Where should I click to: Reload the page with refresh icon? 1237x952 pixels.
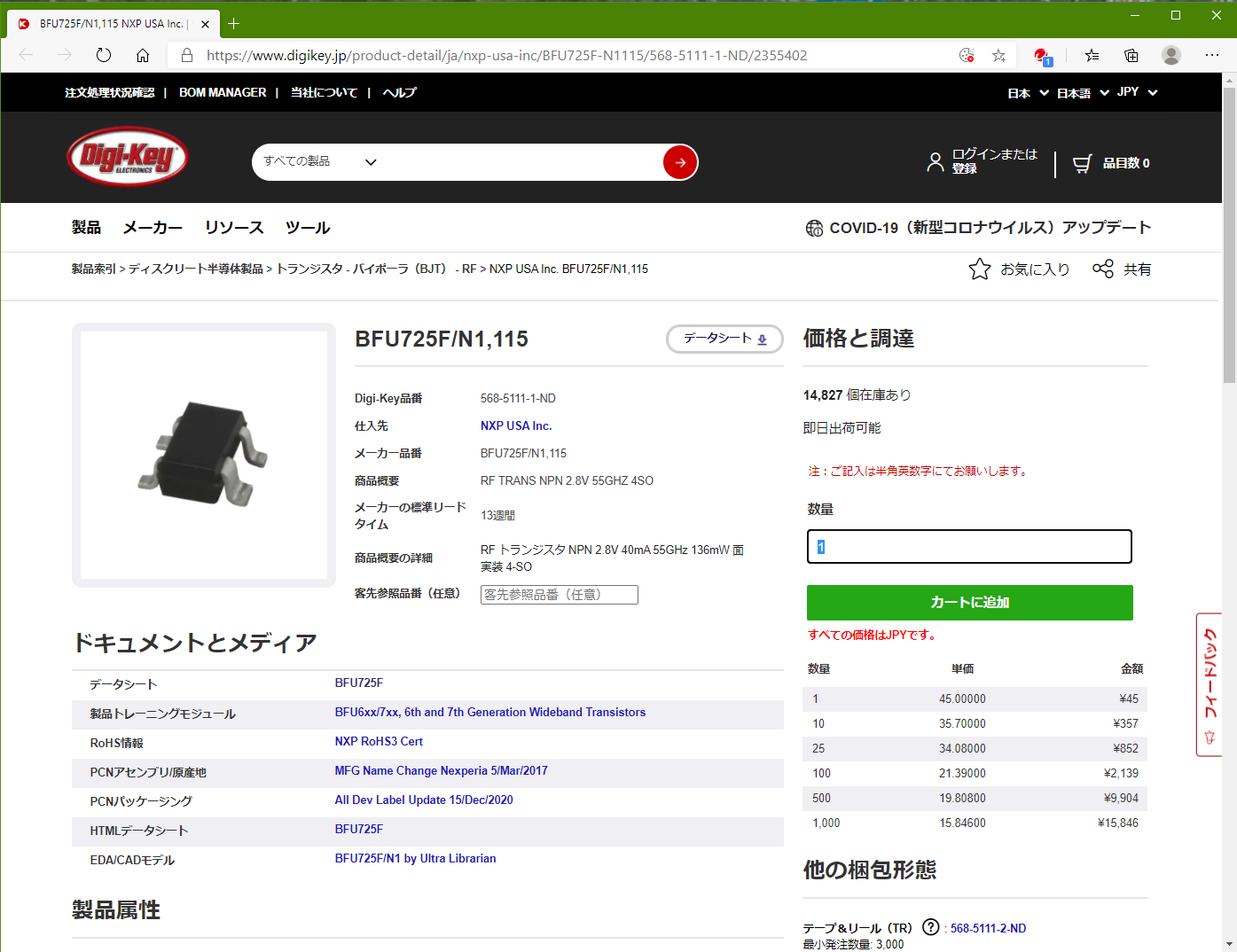pos(104,55)
